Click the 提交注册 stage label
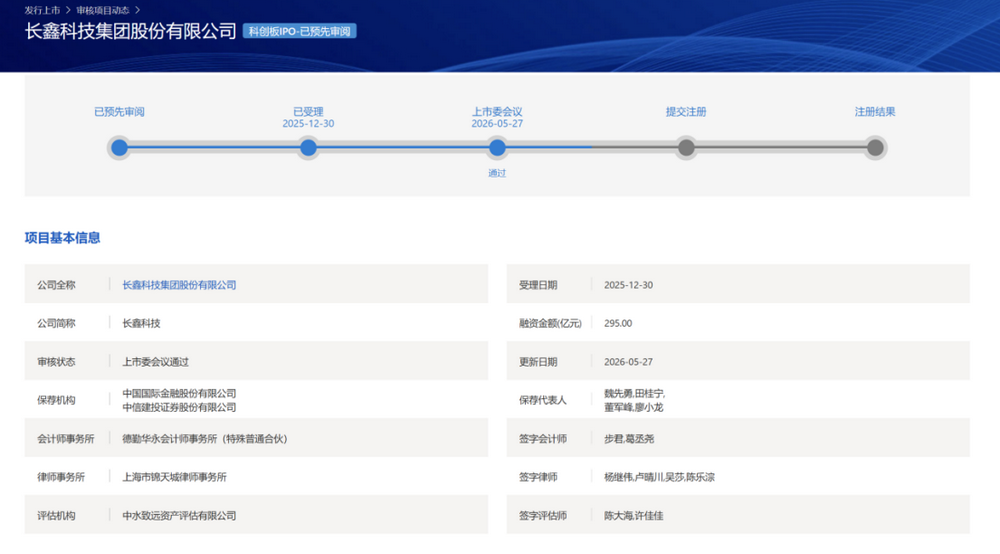This screenshot has width=1000, height=554. [x=686, y=112]
